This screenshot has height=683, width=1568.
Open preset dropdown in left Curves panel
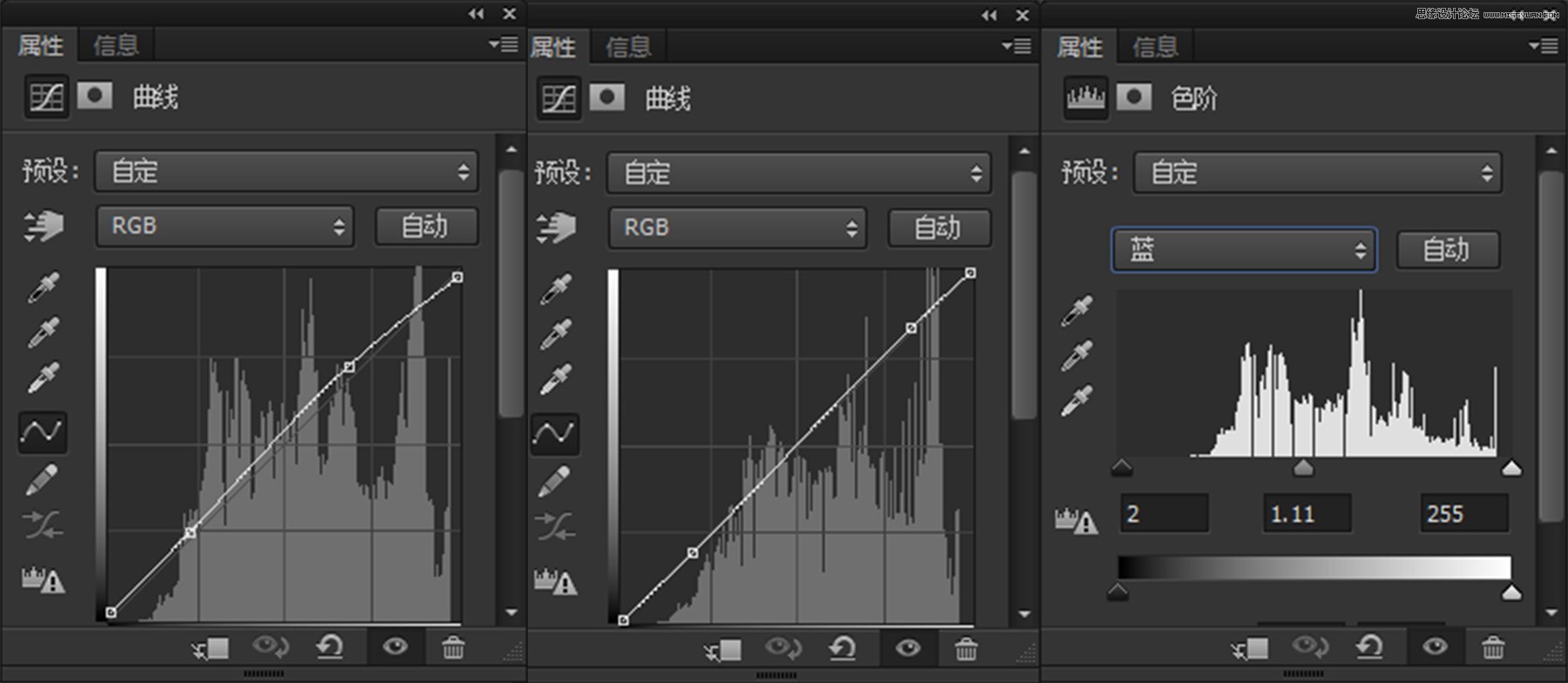pos(287,172)
